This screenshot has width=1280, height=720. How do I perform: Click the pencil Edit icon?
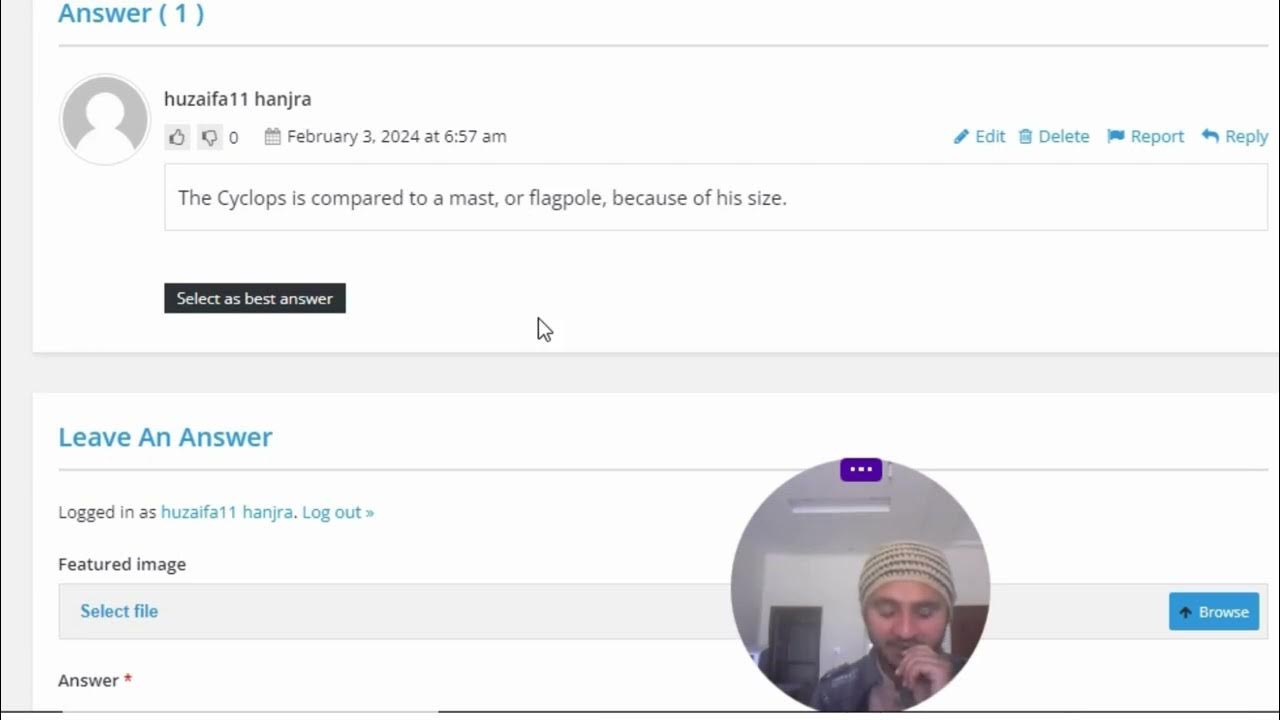pyautogui.click(x=961, y=137)
